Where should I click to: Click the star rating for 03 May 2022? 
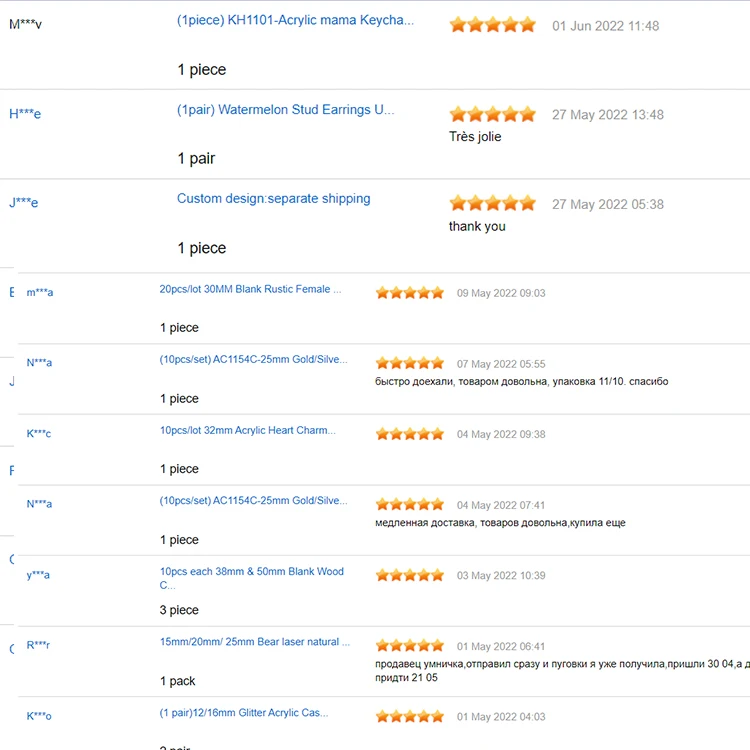[410, 575]
